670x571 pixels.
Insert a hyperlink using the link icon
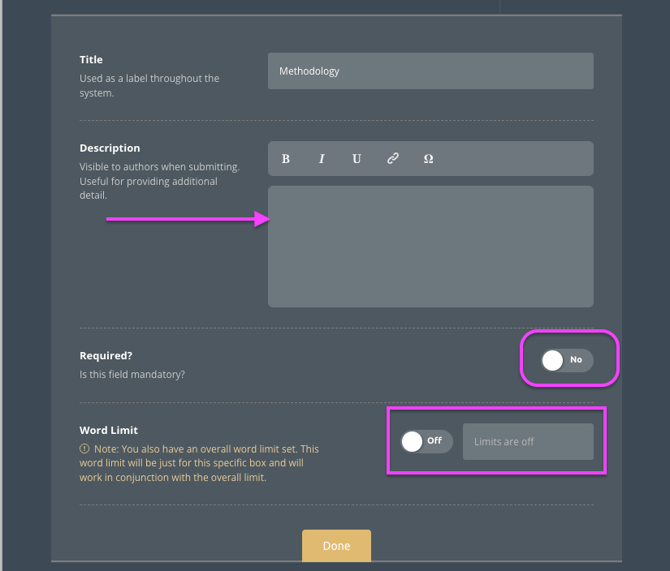[393, 159]
